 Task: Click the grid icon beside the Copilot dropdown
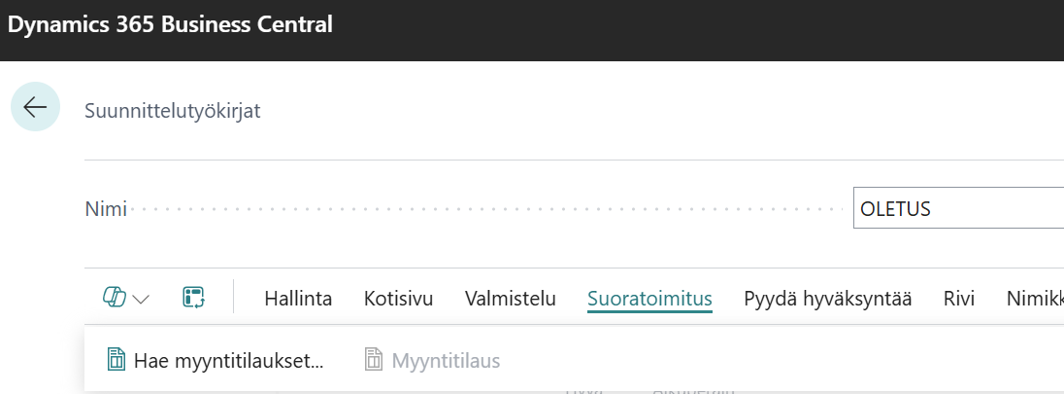(x=193, y=298)
